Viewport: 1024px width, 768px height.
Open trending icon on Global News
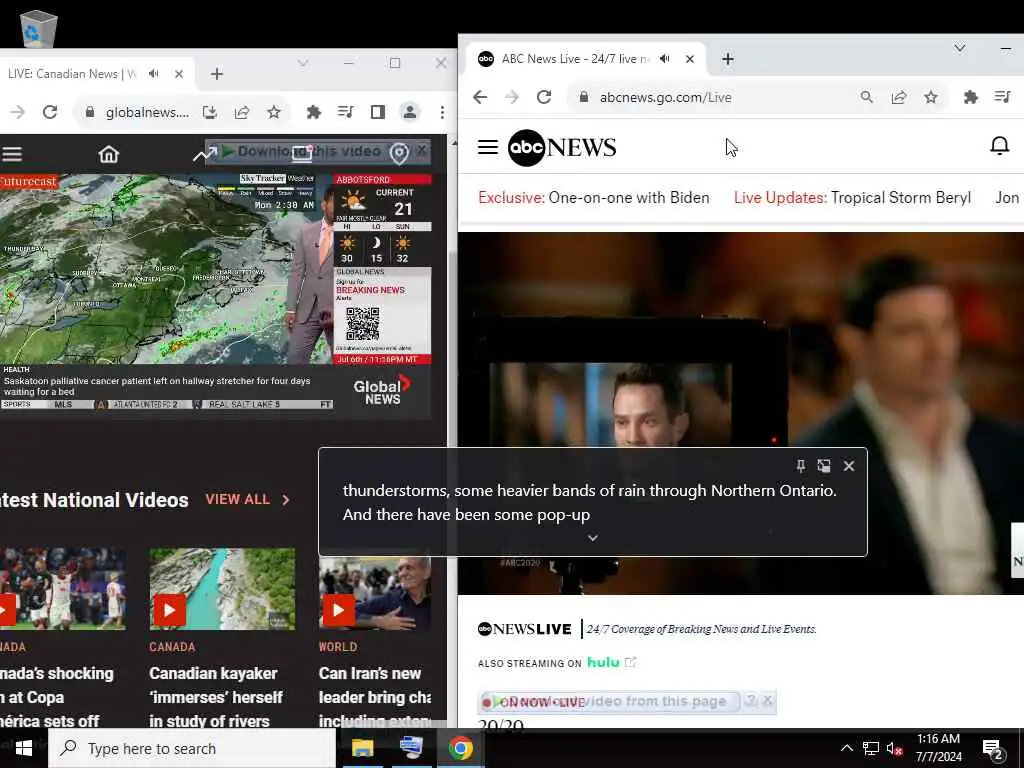(204, 155)
